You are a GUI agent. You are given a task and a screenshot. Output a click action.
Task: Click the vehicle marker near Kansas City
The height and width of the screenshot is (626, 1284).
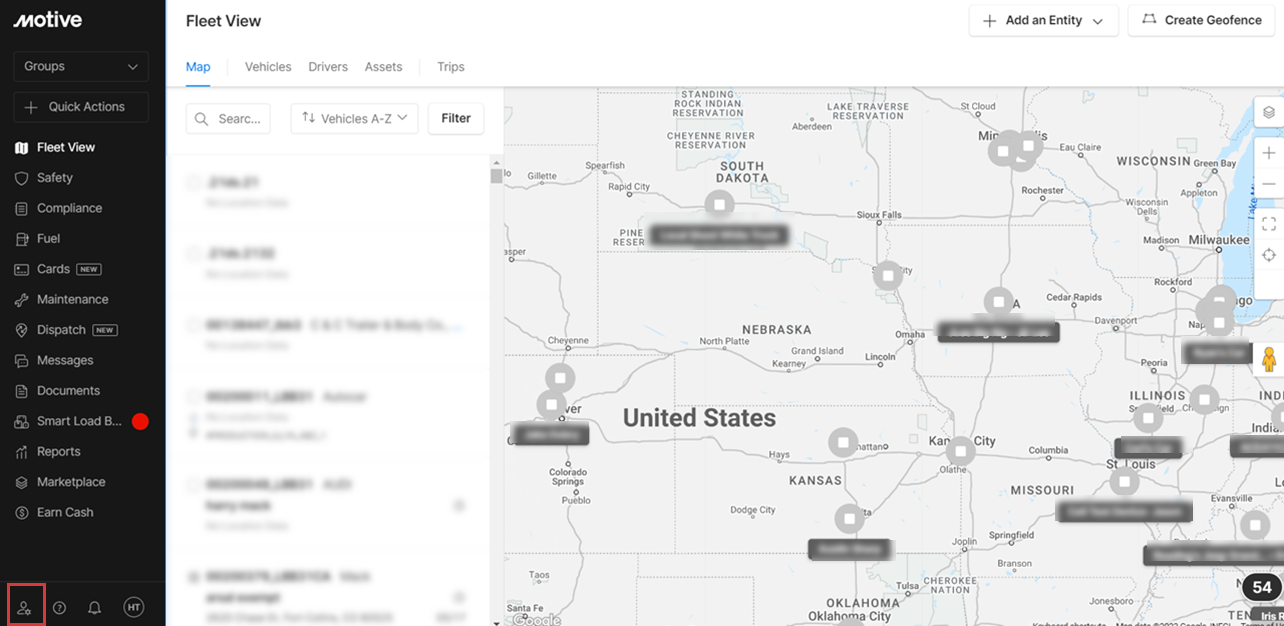(x=960, y=451)
